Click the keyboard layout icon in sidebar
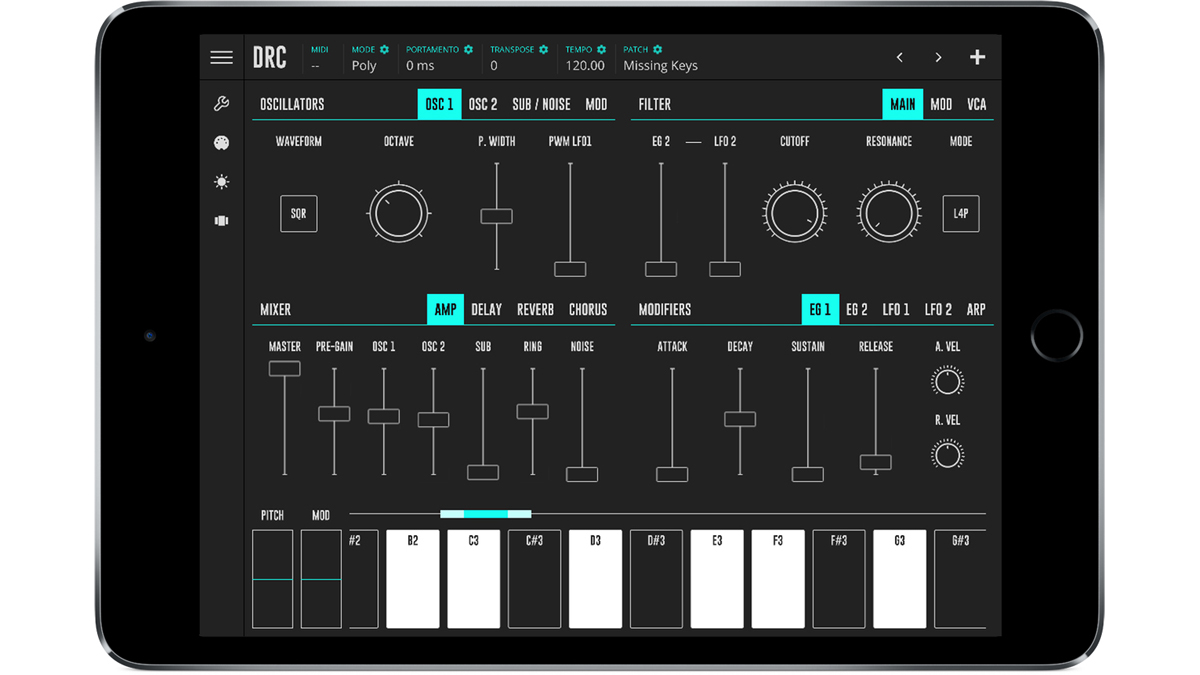 click(x=222, y=221)
